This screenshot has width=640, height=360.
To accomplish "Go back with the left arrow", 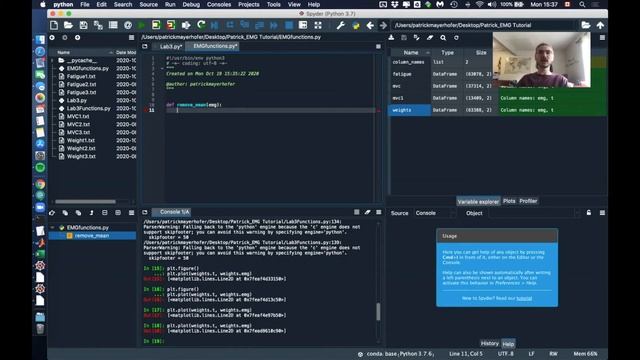I will [x=370, y=25].
